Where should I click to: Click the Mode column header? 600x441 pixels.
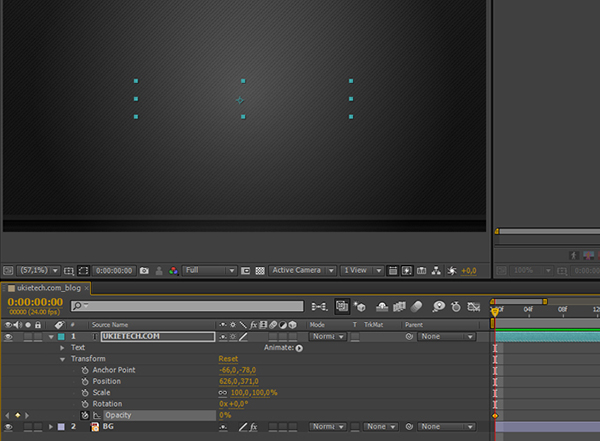(317, 325)
